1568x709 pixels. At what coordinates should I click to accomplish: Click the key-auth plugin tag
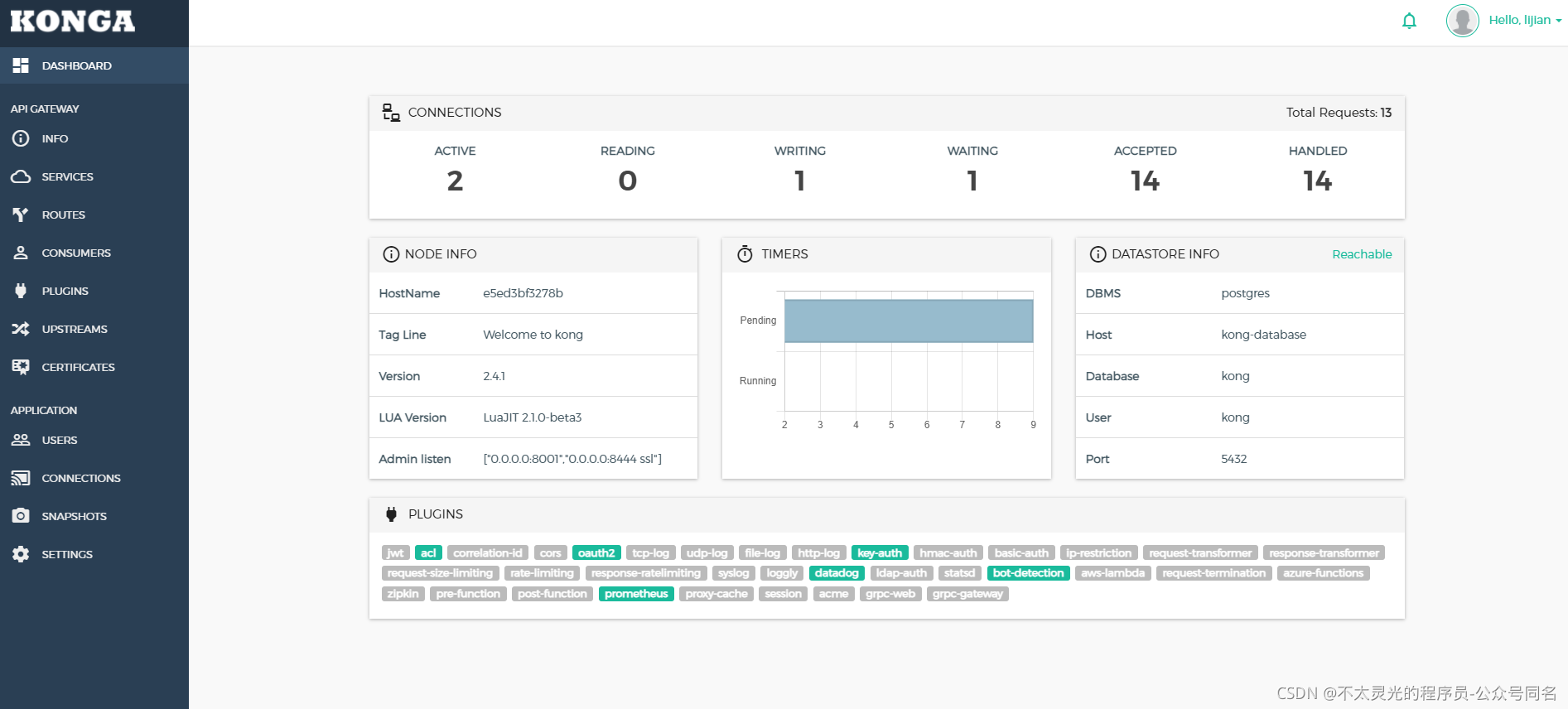[x=880, y=553]
